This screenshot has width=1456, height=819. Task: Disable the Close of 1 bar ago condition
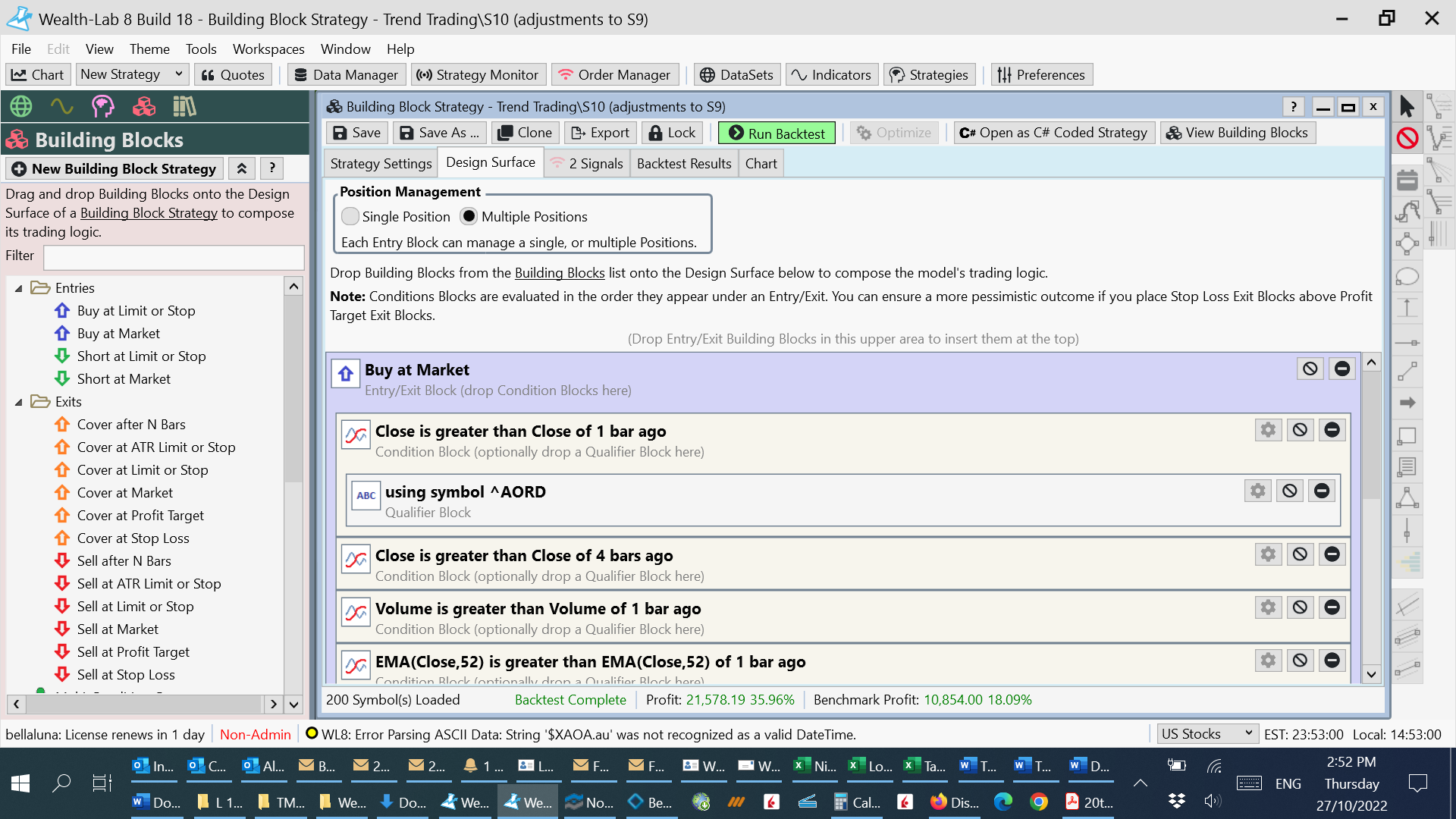(x=1300, y=430)
